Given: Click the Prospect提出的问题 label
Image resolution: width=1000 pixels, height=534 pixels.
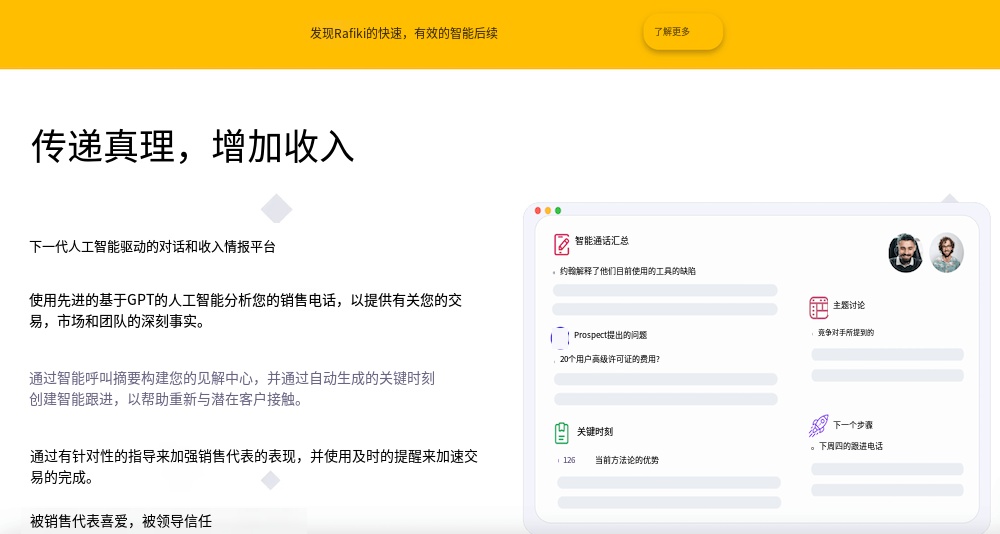Looking at the screenshot, I should tap(610, 335).
